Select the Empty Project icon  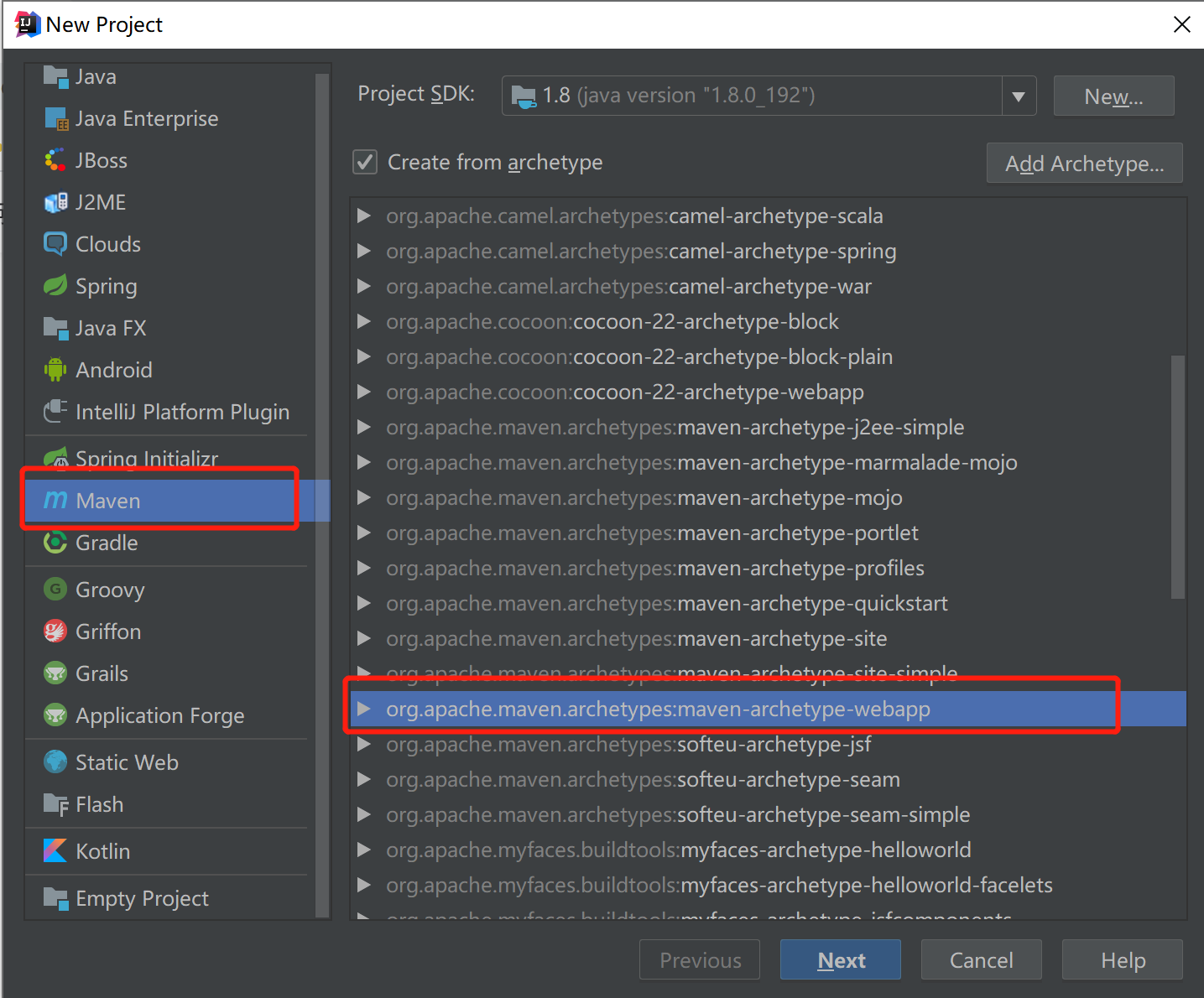point(55,898)
